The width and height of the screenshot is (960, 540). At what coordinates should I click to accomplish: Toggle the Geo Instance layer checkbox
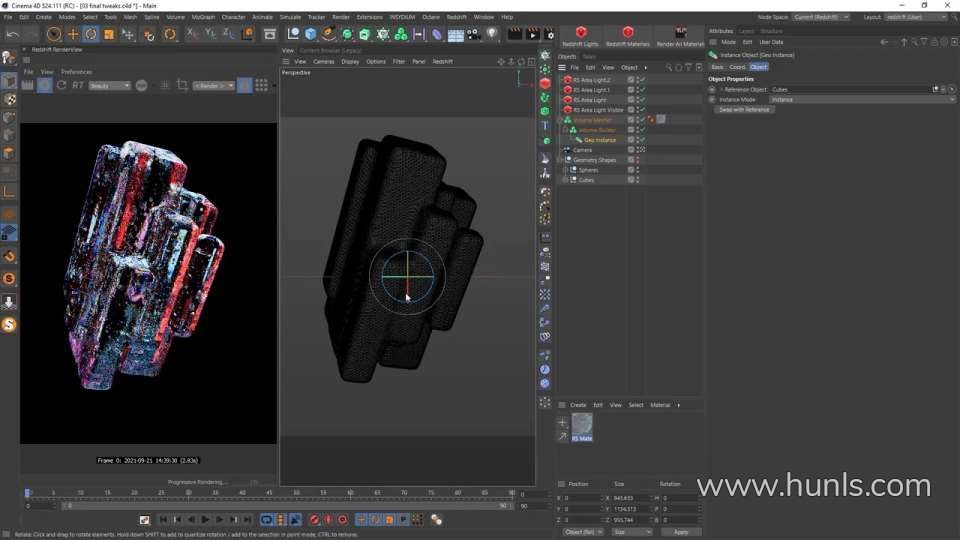click(x=631, y=140)
